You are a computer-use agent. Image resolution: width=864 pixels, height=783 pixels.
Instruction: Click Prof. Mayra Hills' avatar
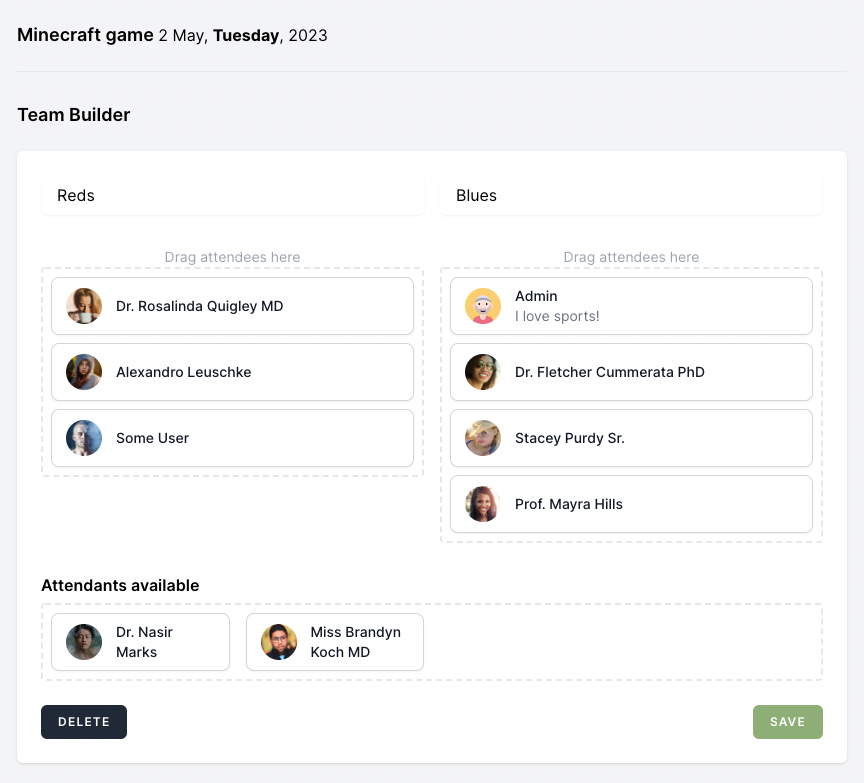coord(483,504)
